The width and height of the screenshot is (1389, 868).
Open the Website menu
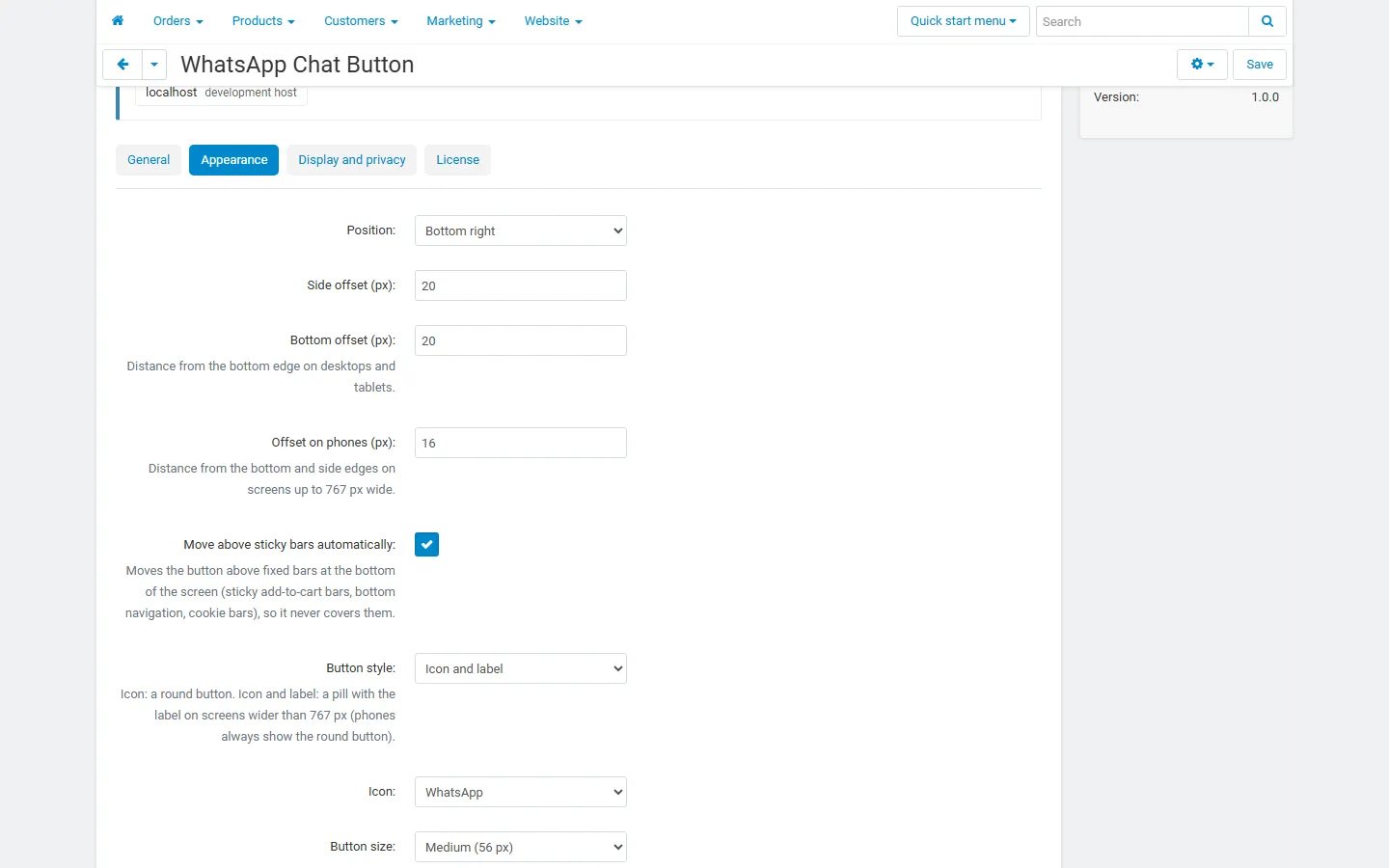click(x=554, y=21)
